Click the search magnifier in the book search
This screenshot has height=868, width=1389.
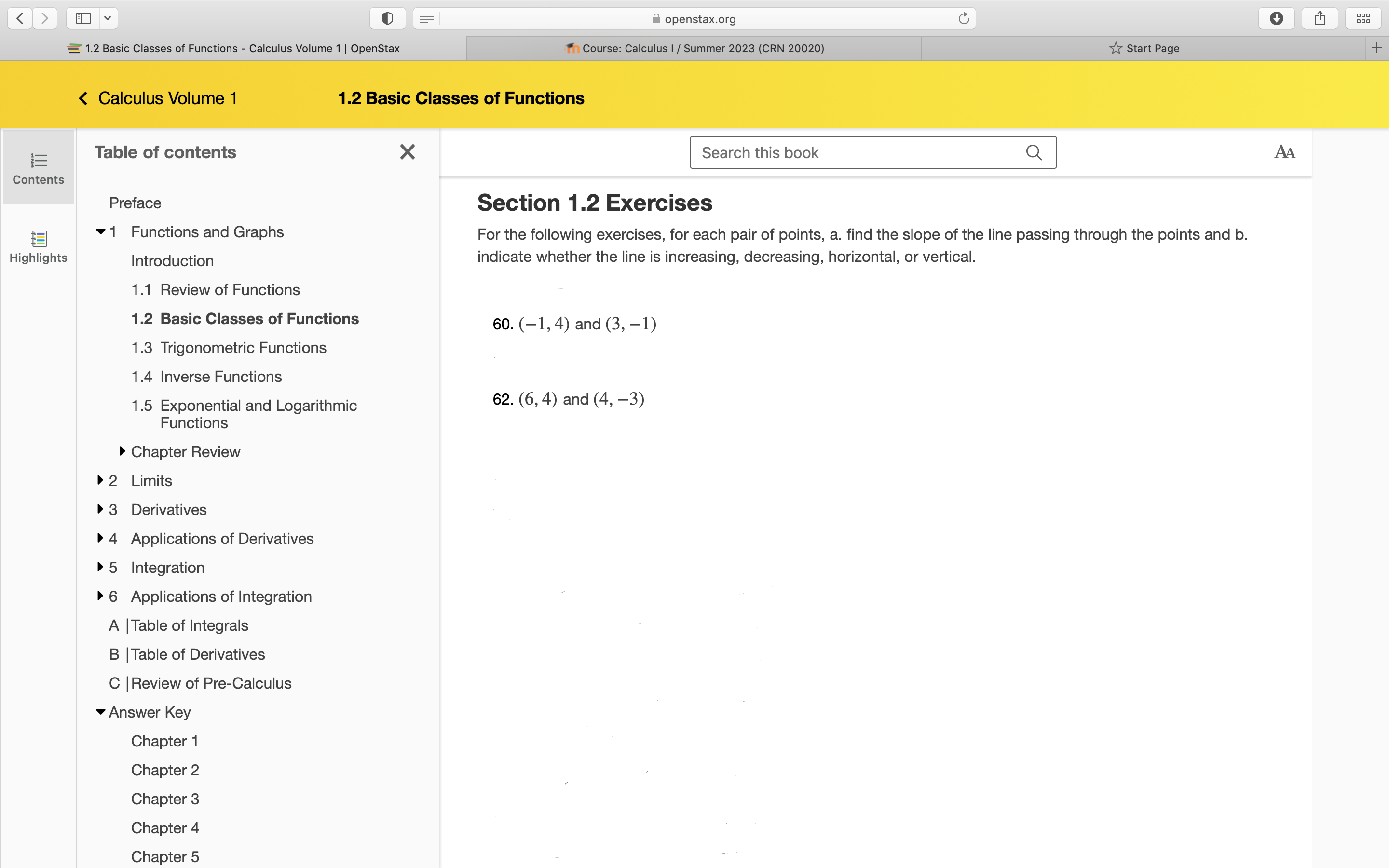pos(1033,152)
